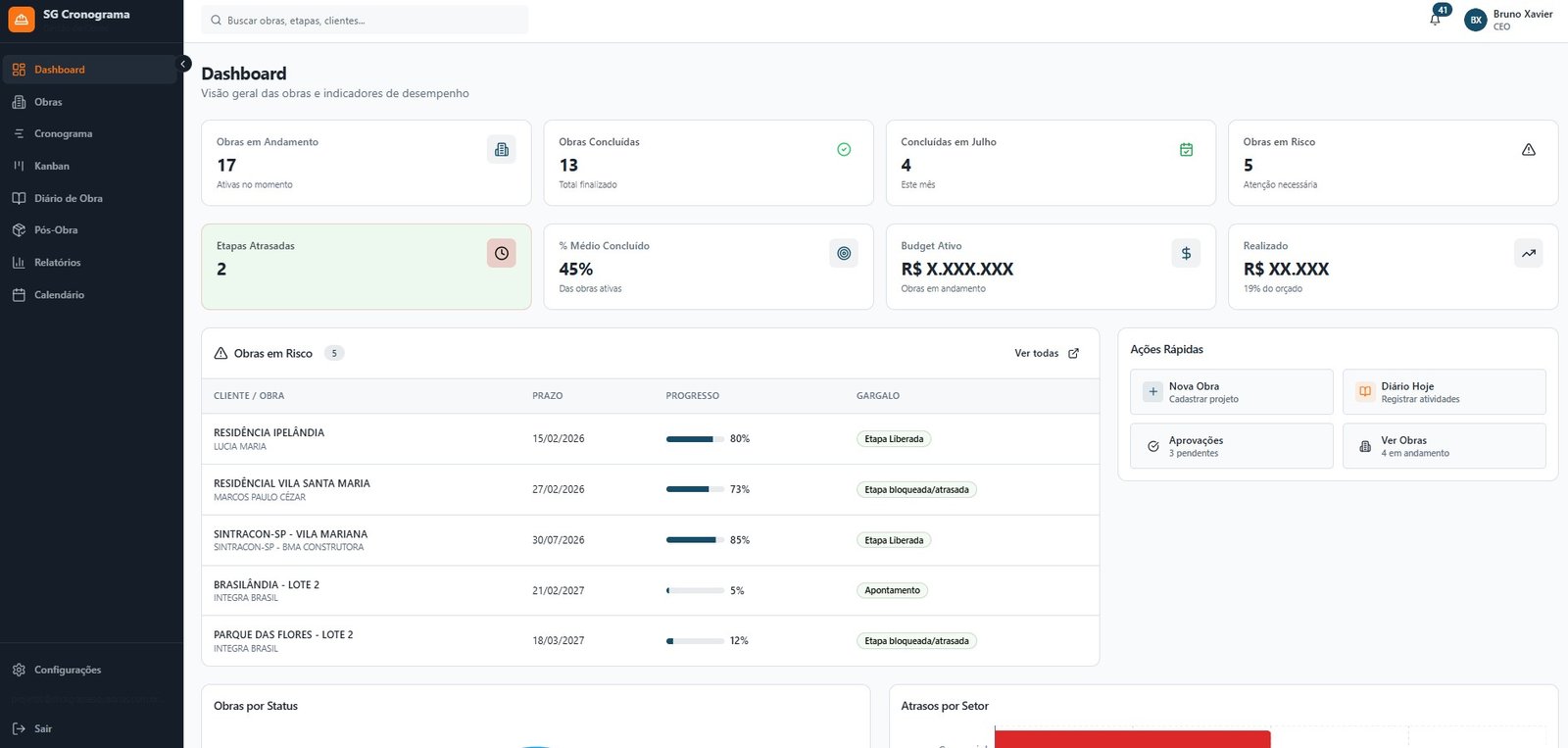The width and height of the screenshot is (1568, 748).
Task: Click the book icon on Diário Hoje
Action: point(1365,392)
